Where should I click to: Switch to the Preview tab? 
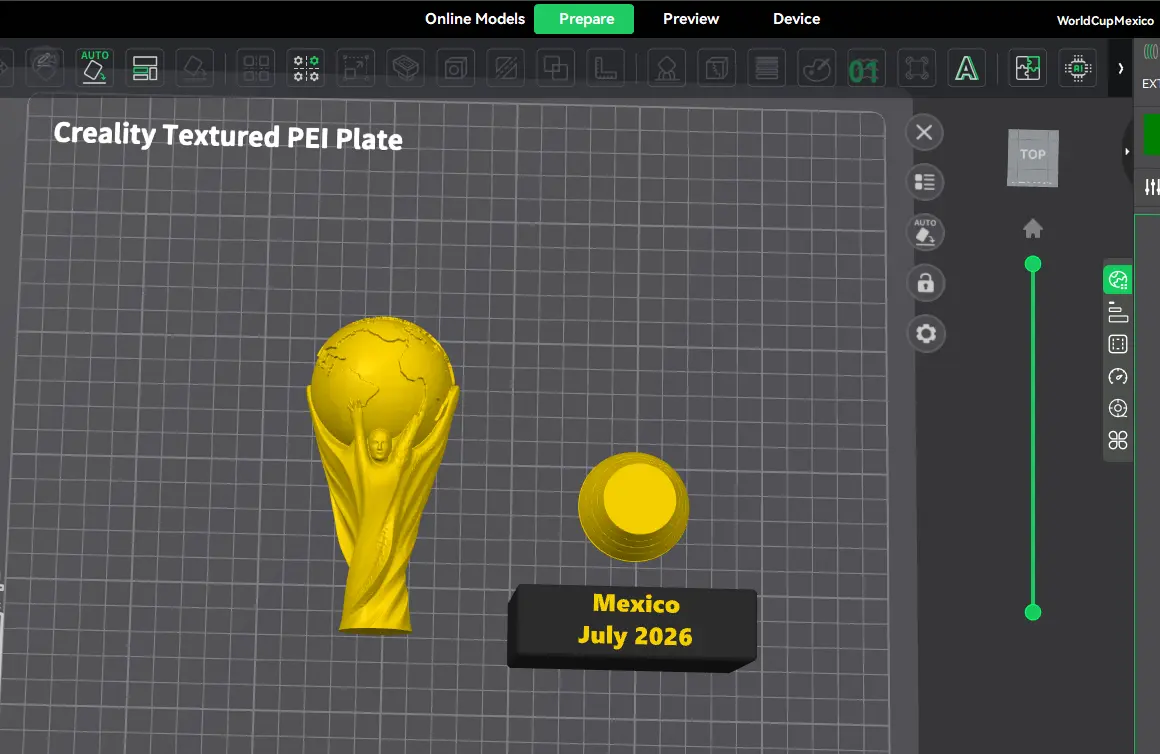(x=691, y=19)
